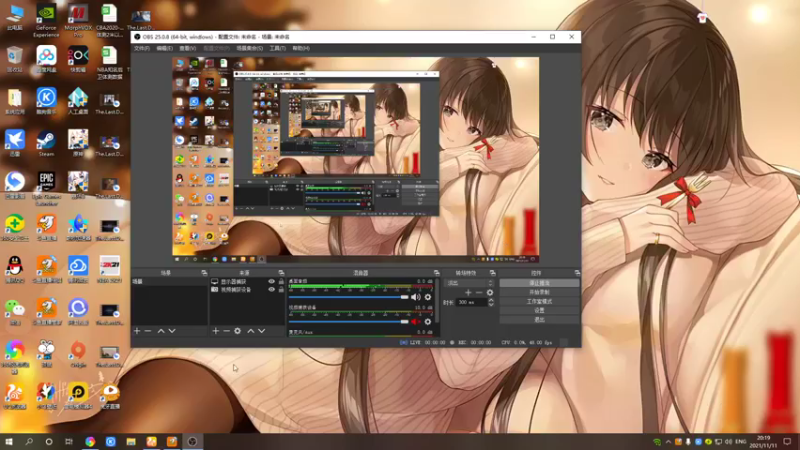This screenshot has width=800, height=450.
Task: Open Settings (设置) button in Controls
Action: 539,310
